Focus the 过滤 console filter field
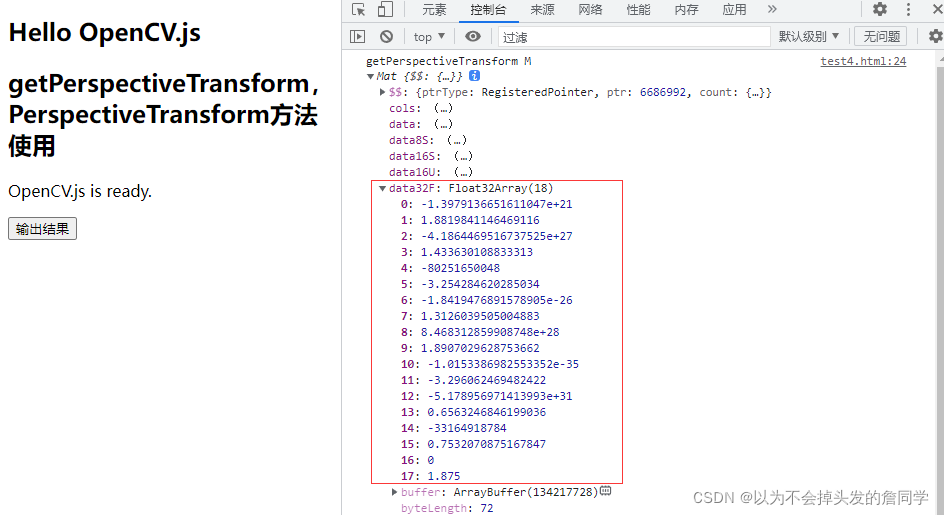The width and height of the screenshot is (944, 515). [634, 37]
